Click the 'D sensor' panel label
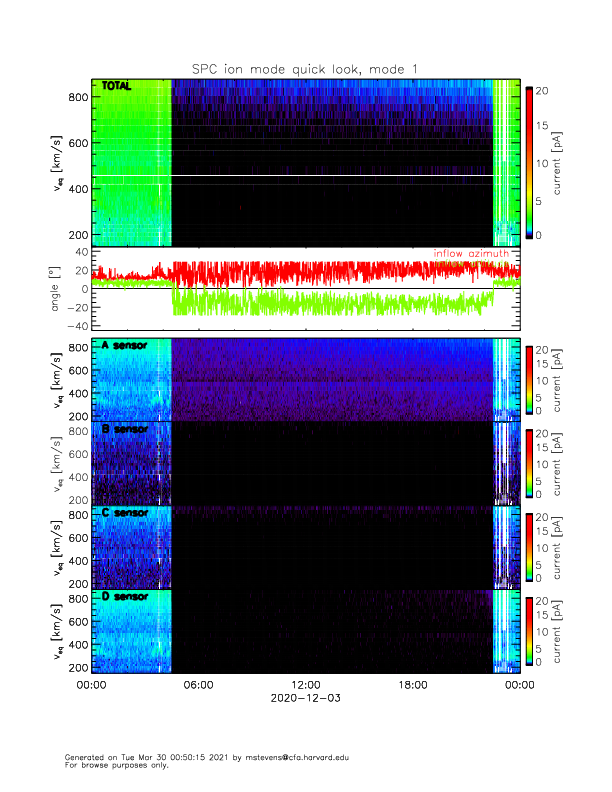 tap(124, 597)
